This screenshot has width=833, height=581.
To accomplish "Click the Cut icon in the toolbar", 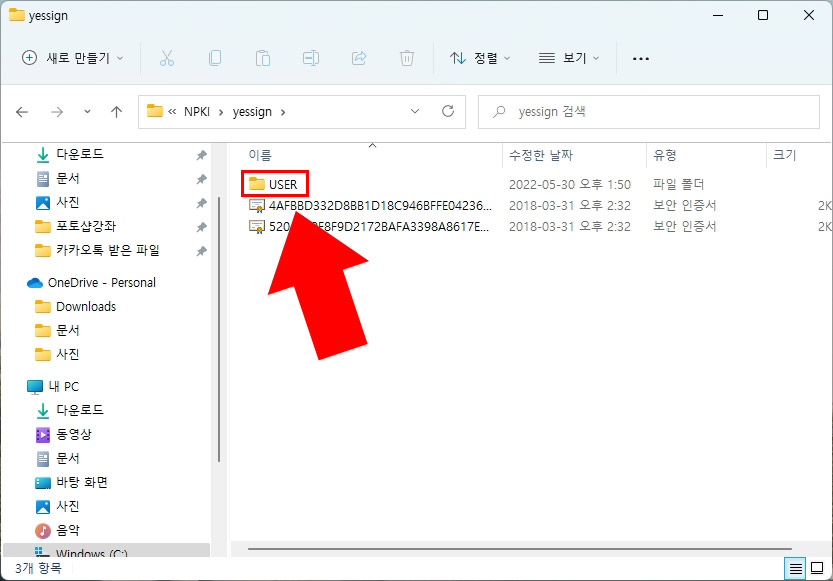I will 167,58.
